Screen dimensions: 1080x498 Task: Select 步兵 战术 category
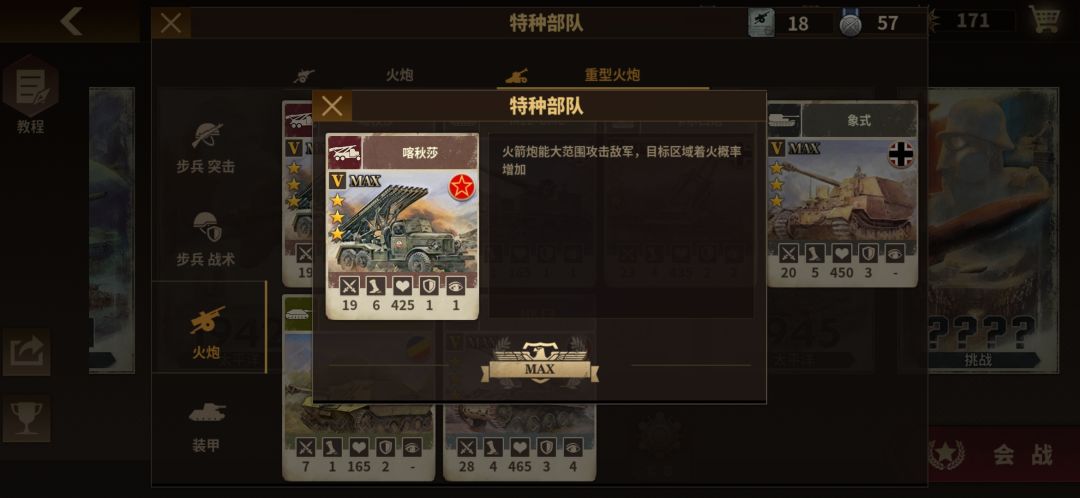tap(206, 239)
